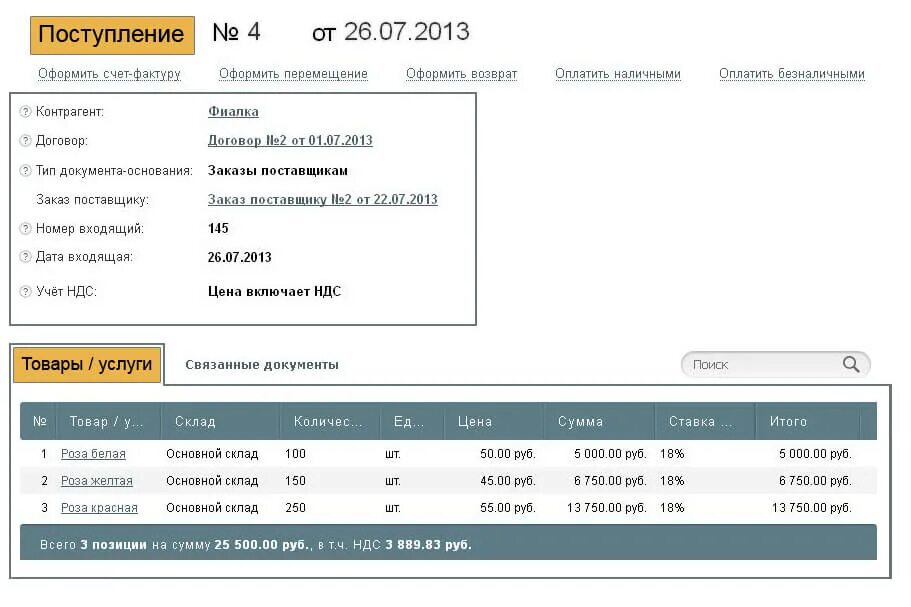Click help icon next to Контрагент
911x607 pixels.
25,112
